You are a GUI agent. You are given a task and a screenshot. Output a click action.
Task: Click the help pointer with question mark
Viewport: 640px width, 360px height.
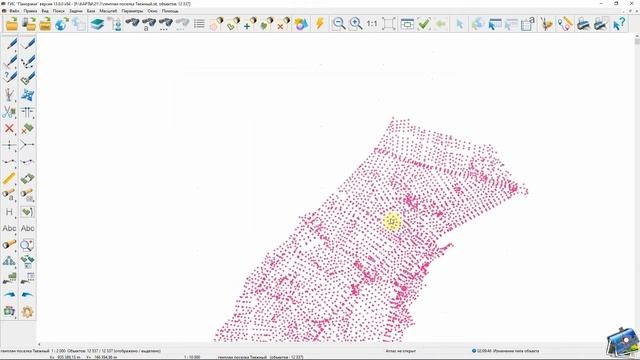[619, 24]
